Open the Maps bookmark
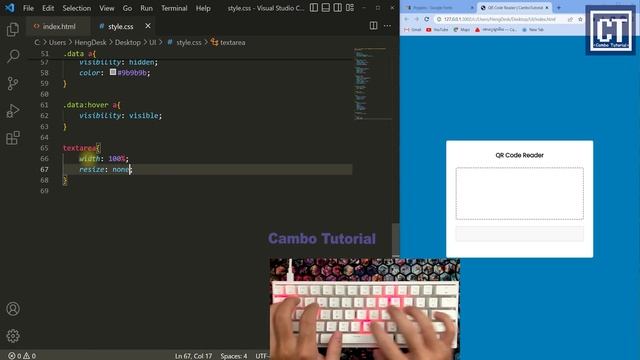The width and height of the screenshot is (640, 360). [462, 30]
